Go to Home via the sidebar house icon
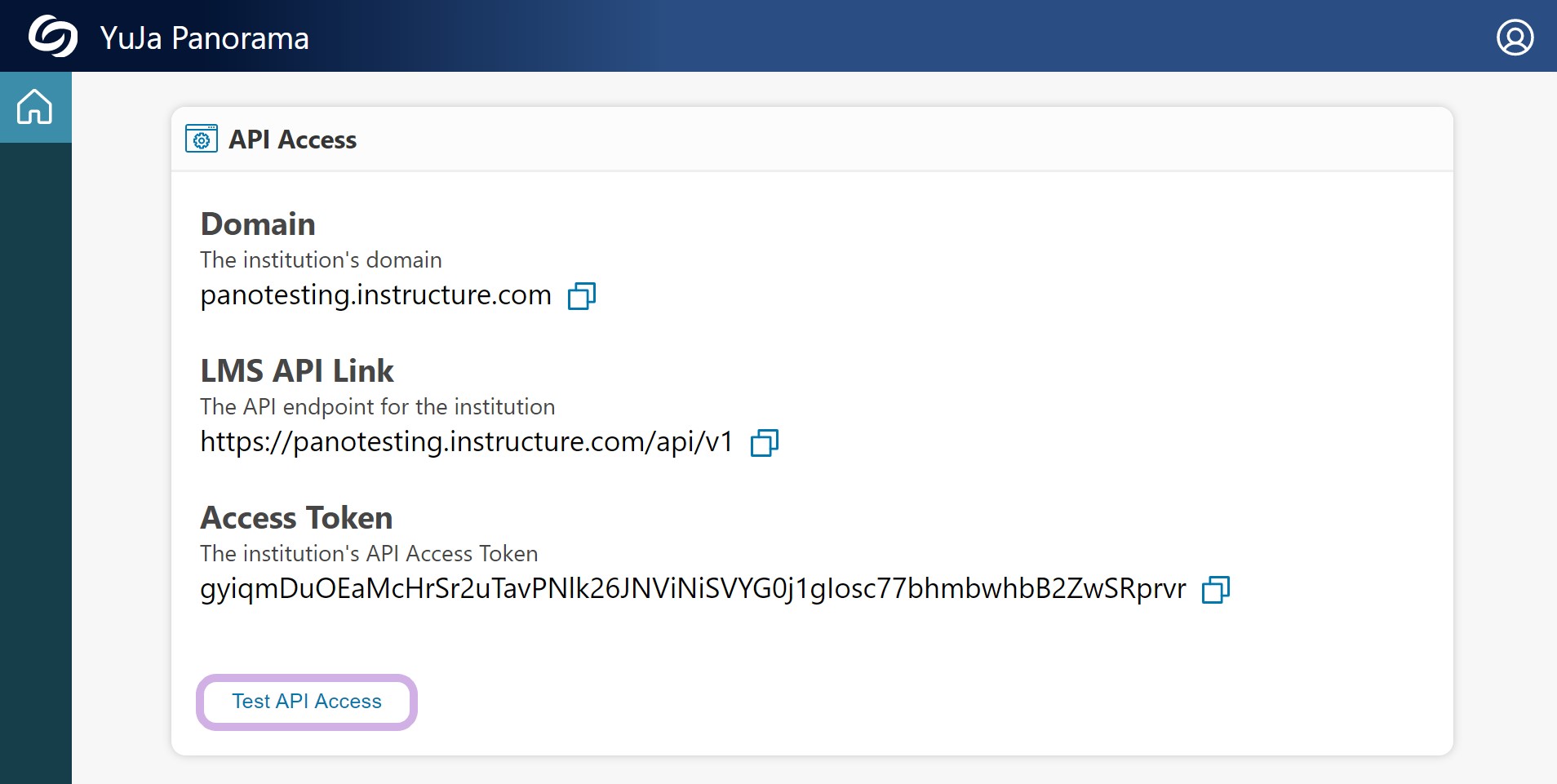The image size is (1557, 784). click(35, 107)
